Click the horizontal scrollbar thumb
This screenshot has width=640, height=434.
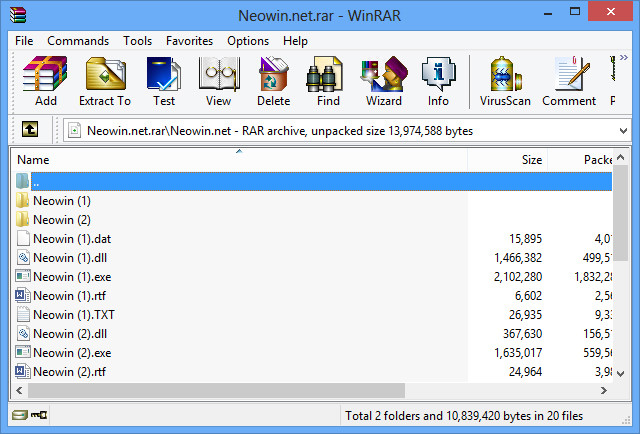216,391
